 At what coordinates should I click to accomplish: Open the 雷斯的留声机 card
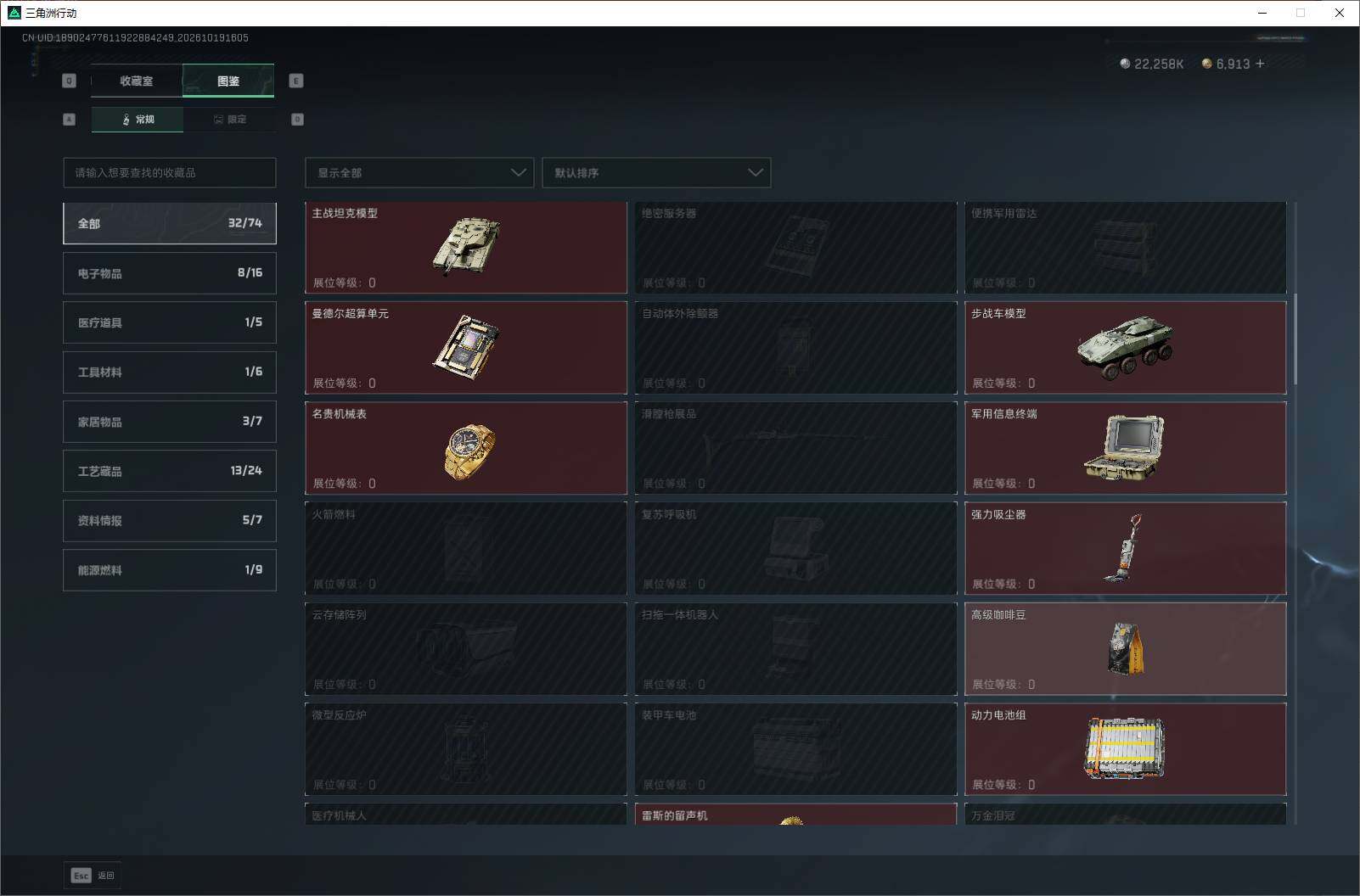[795, 815]
